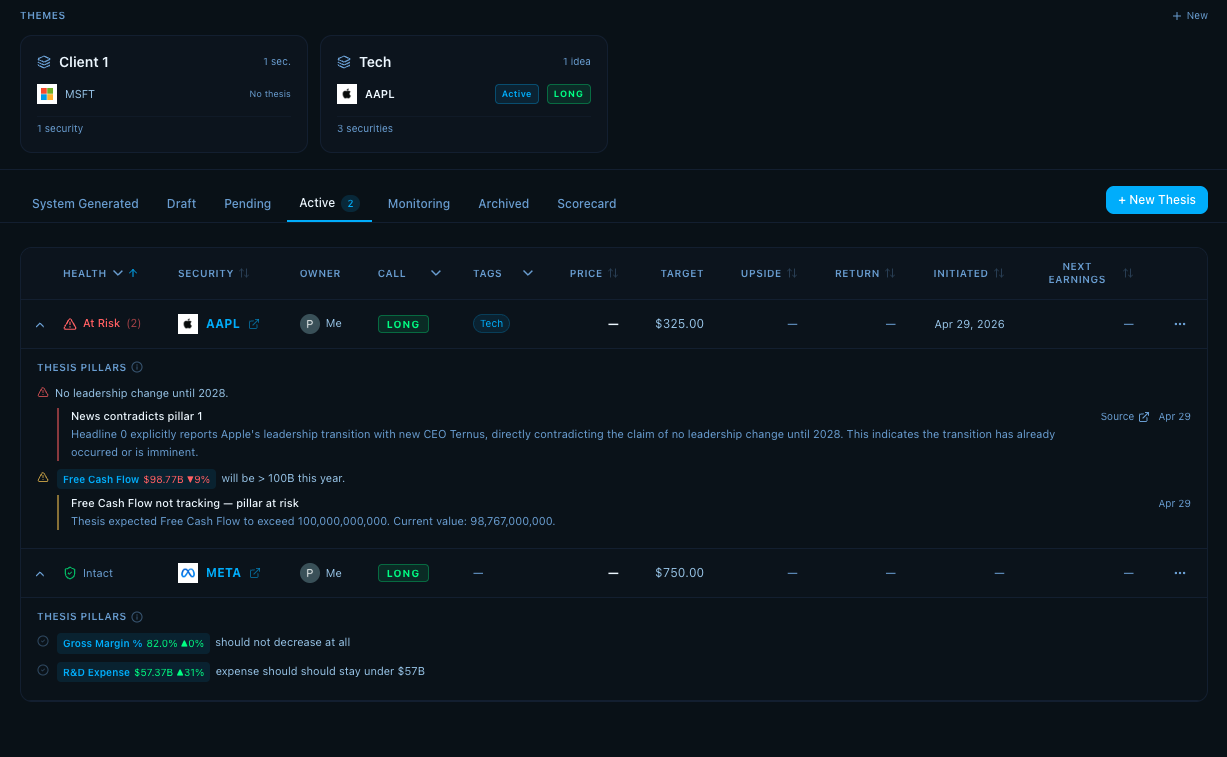
Task: Open the Tags column filter dropdown
Action: (528, 273)
